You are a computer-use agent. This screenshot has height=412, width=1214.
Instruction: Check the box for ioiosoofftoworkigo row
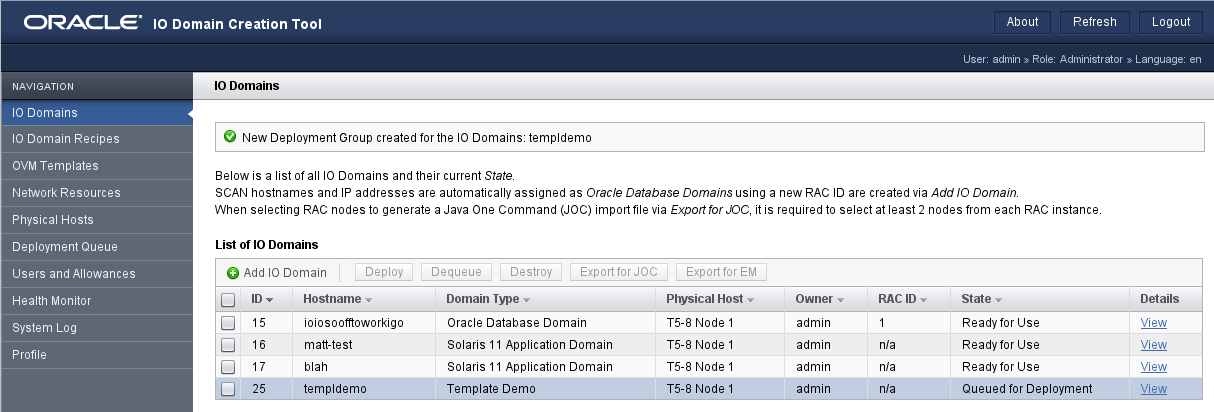click(228, 323)
